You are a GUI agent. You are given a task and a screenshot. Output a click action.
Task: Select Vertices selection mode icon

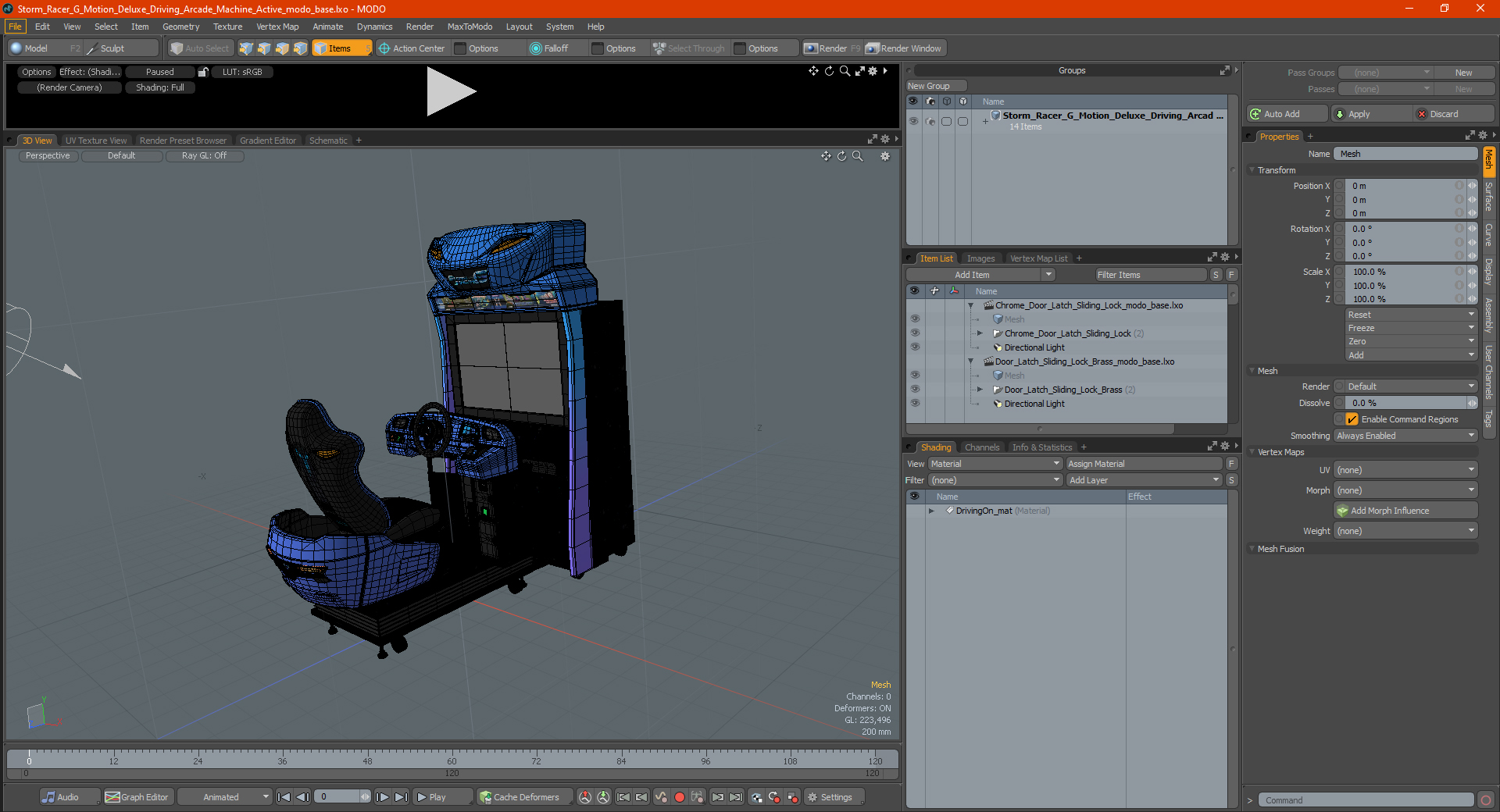click(x=246, y=48)
